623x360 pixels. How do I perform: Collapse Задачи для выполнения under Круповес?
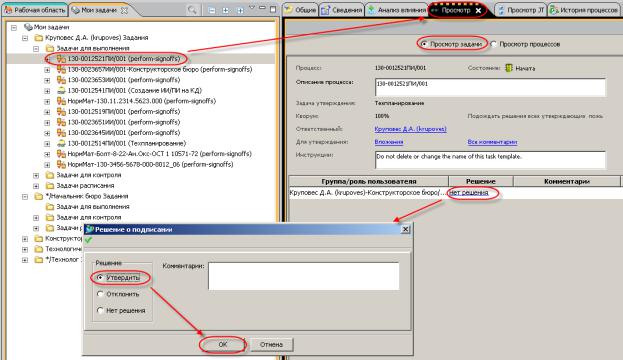[x=36, y=48]
